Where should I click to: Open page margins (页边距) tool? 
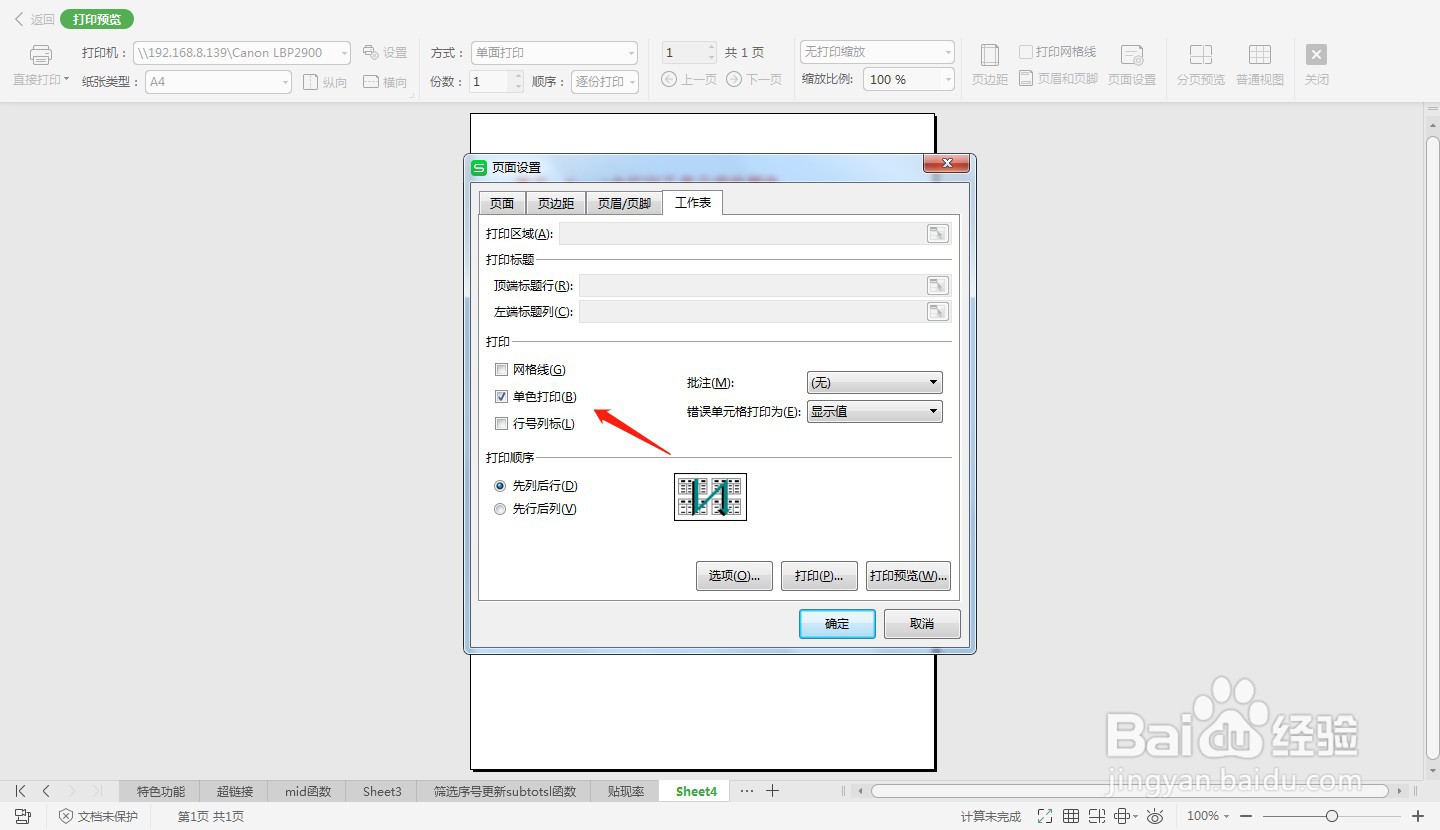coord(990,65)
